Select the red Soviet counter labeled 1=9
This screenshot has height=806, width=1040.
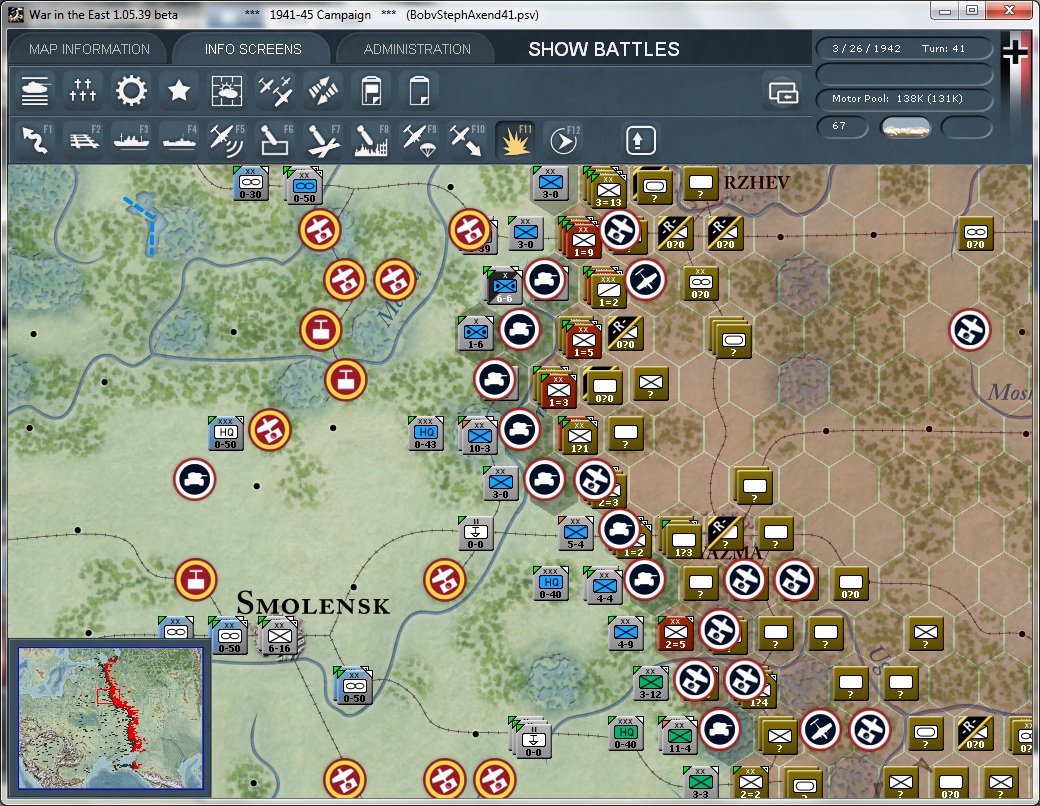pyautogui.click(x=582, y=237)
